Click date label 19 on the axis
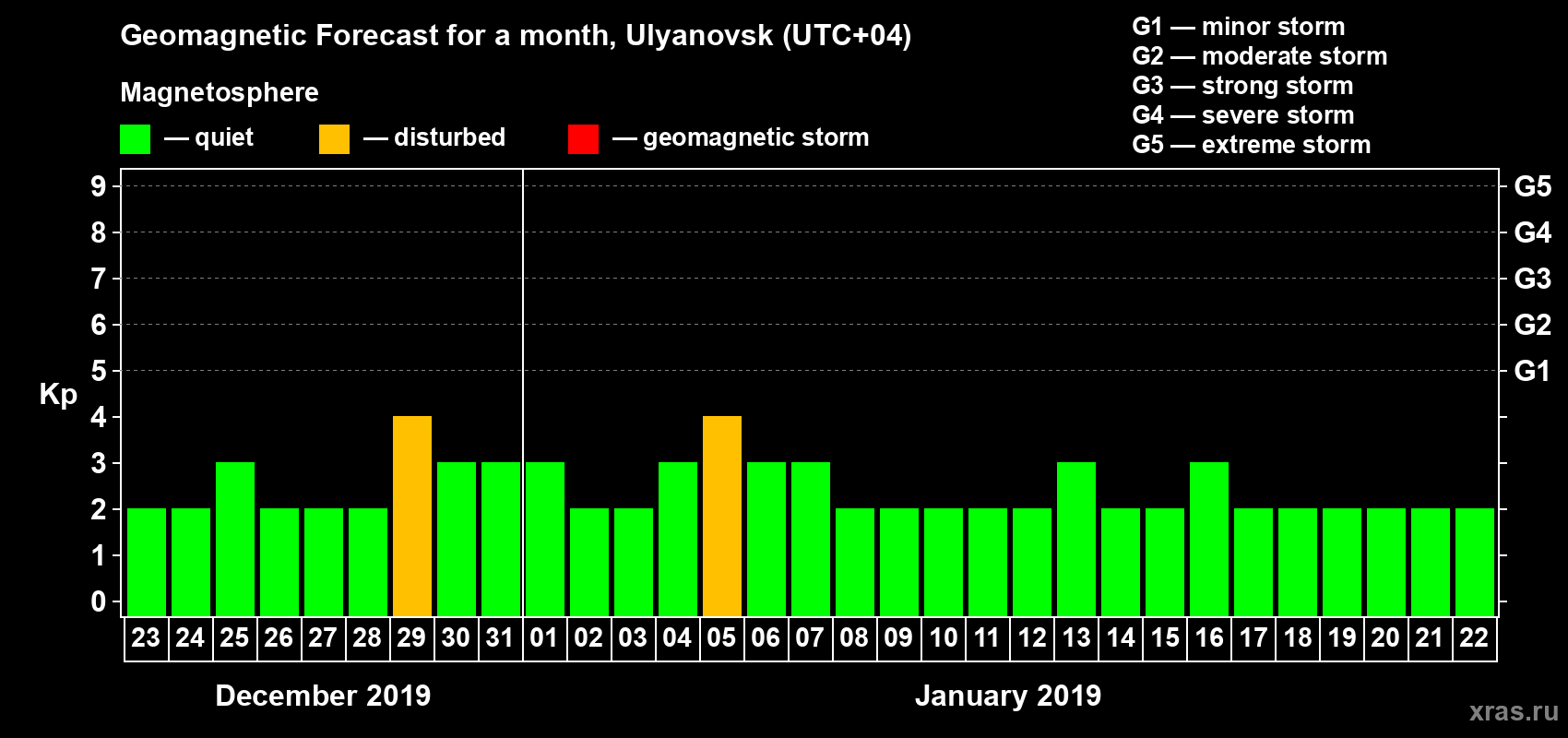Image resolution: width=1568 pixels, height=738 pixels. (1341, 637)
